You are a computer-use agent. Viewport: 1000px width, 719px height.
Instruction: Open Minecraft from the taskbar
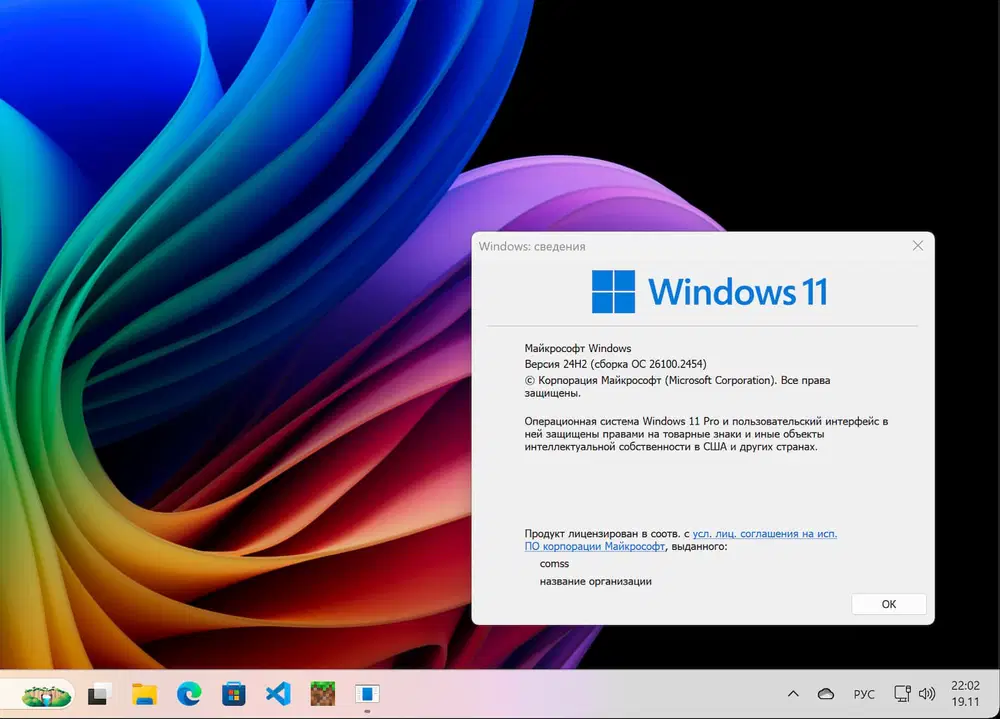click(322, 693)
